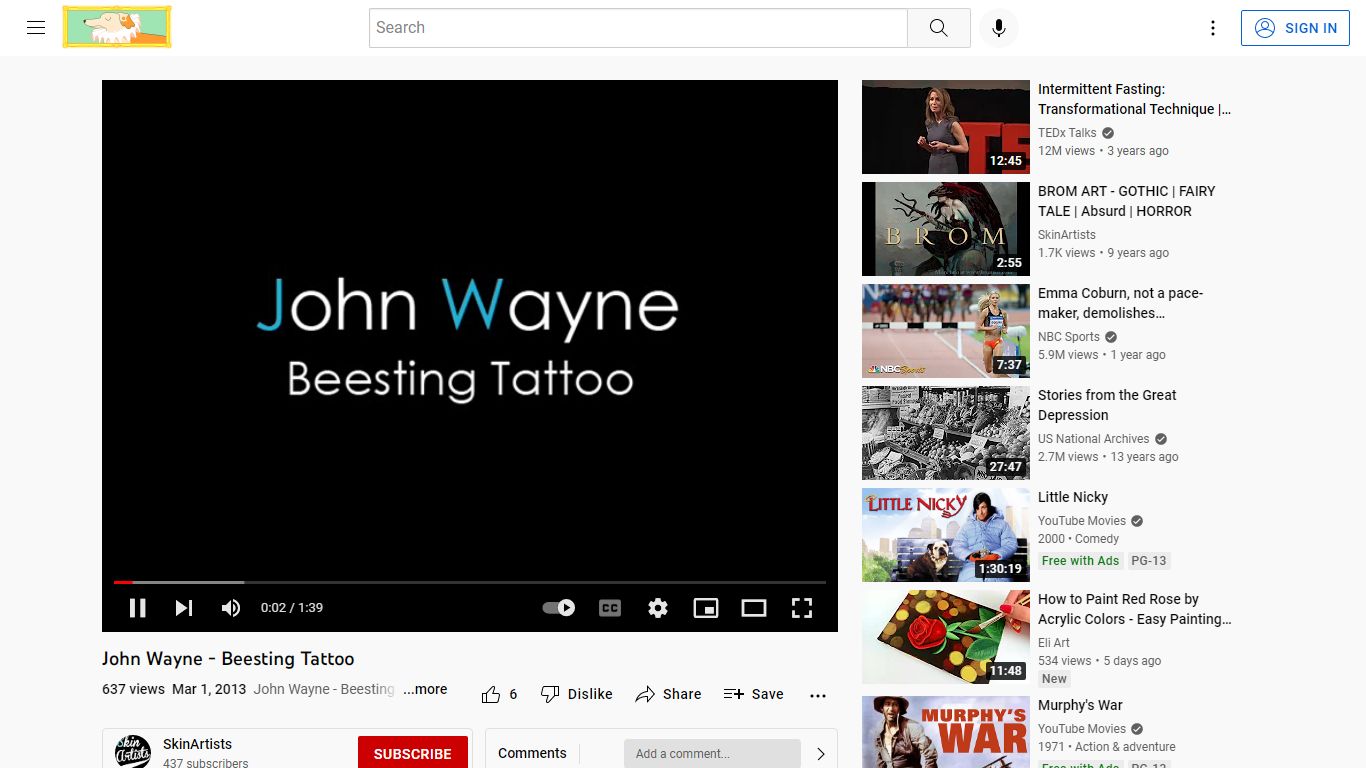This screenshot has height=768, width=1366.
Task: Visit Eli Art channel
Action: [1054, 643]
